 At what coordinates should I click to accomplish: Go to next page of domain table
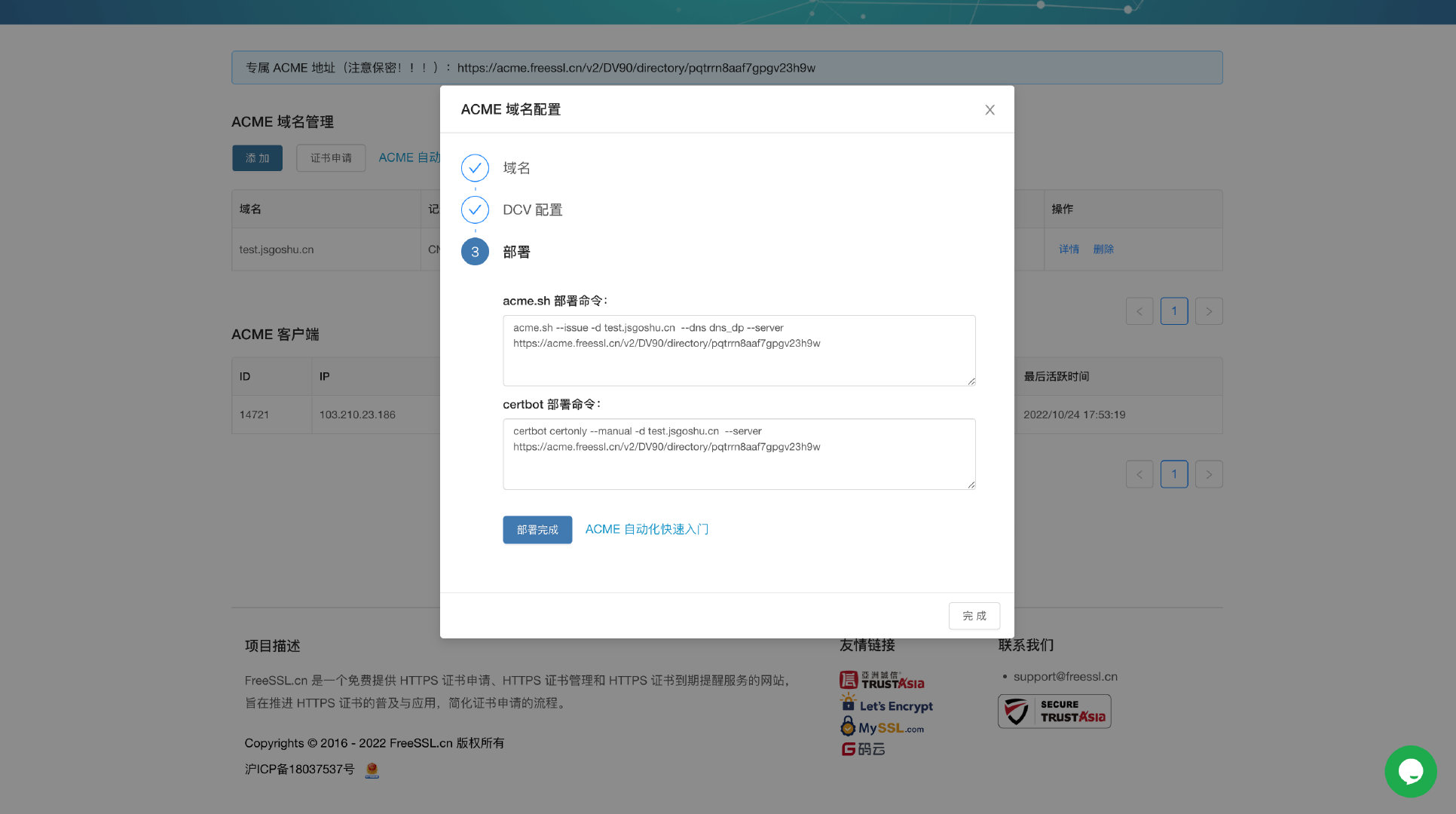(x=1208, y=311)
